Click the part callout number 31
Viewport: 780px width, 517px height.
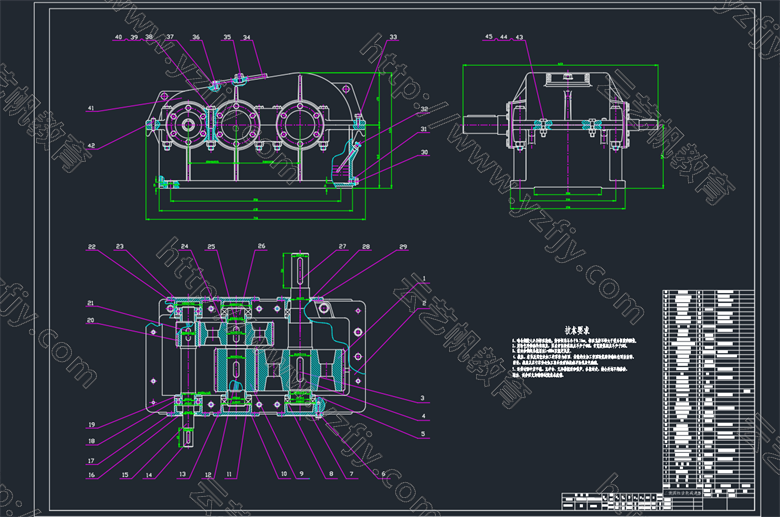(424, 129)
